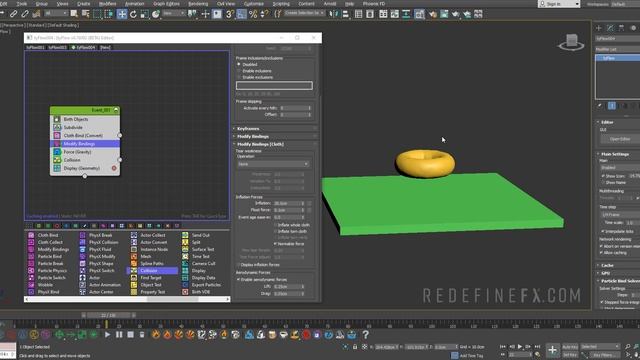Image resolution: width=640 pixels, height=360 pixels.
Task: Open the Animation menu
Action: coord(134,4)
